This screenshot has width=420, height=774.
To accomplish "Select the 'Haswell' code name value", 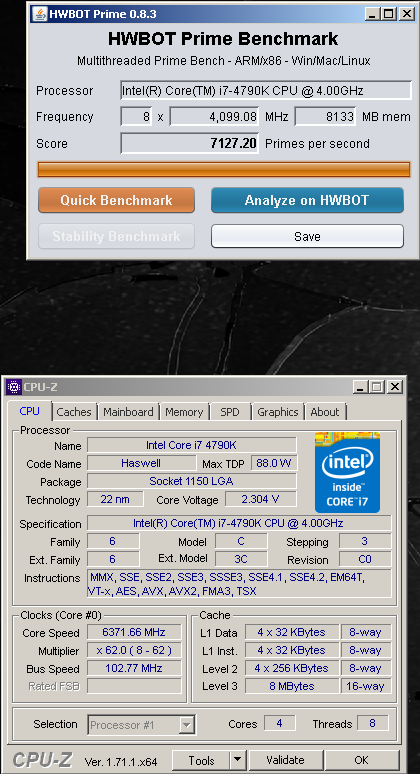I will click(141, 463).
